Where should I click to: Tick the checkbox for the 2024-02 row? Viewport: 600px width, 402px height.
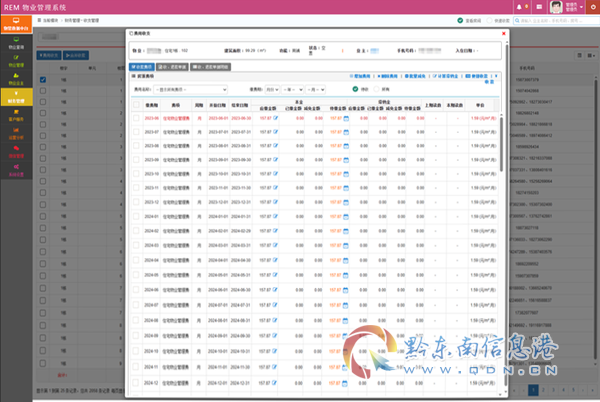[x=136, y=231]
